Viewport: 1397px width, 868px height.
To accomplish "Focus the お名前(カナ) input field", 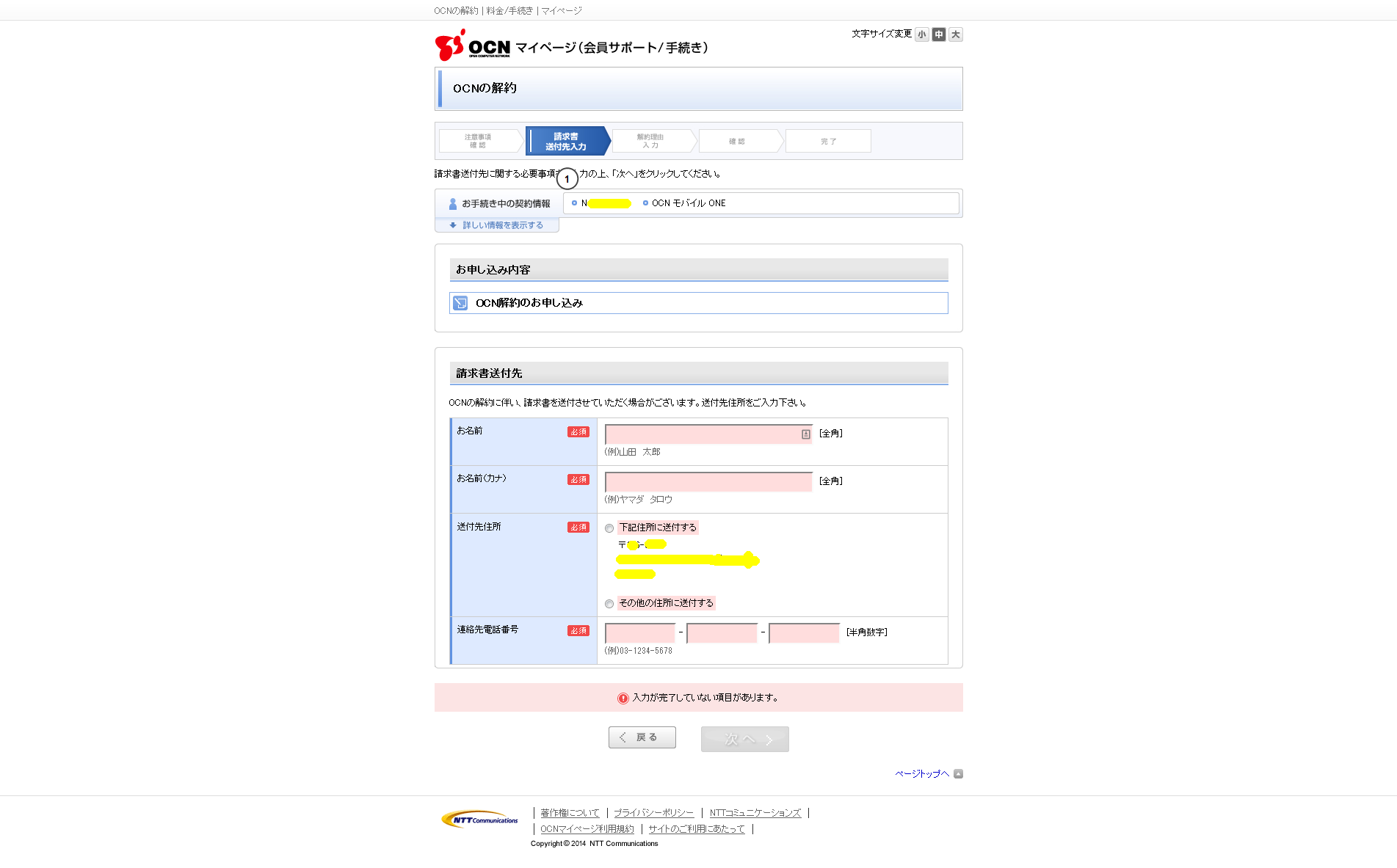I will click(x=708, y=481).
